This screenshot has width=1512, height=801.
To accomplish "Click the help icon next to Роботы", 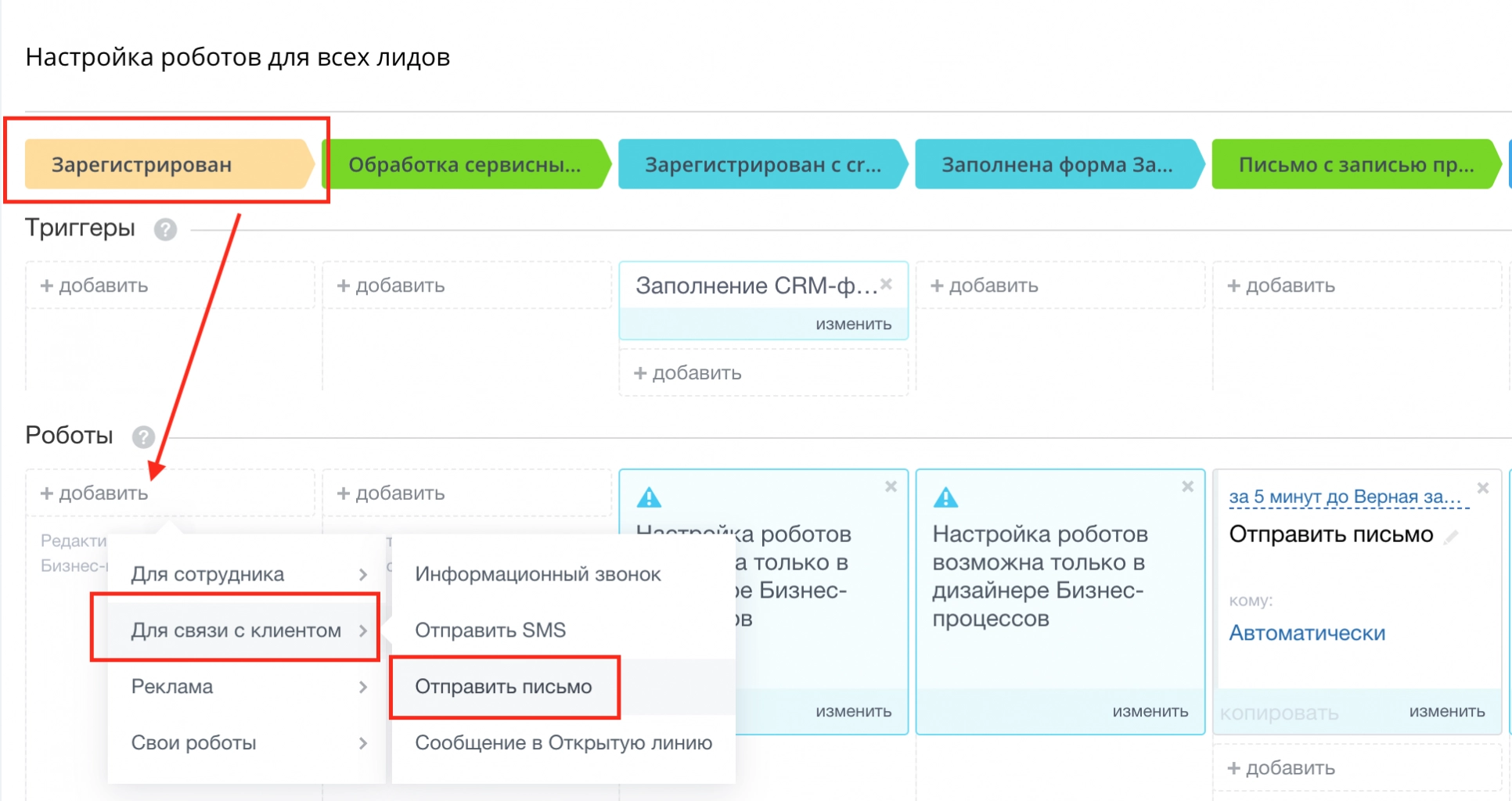I will 143,436.
